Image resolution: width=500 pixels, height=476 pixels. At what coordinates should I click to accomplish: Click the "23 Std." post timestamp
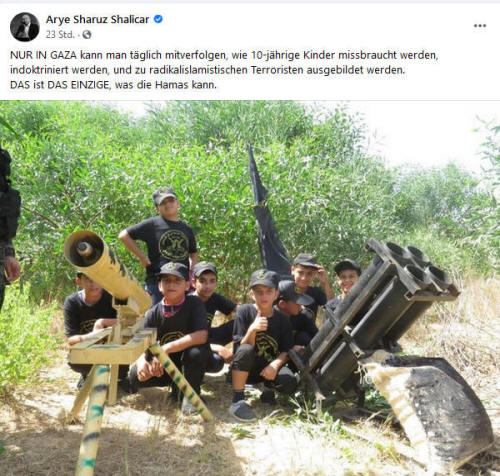click(x=60, y=34)
